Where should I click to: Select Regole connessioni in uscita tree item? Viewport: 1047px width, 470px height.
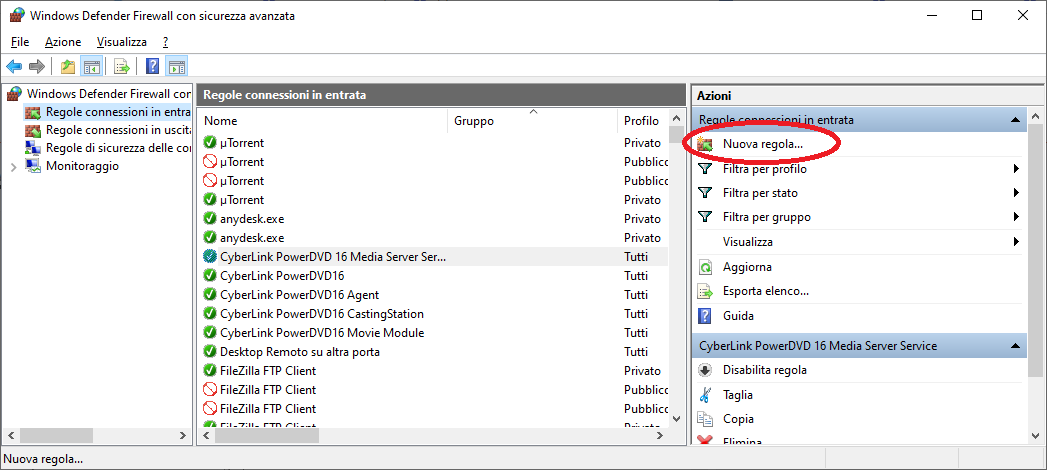(x=118, y=130)
